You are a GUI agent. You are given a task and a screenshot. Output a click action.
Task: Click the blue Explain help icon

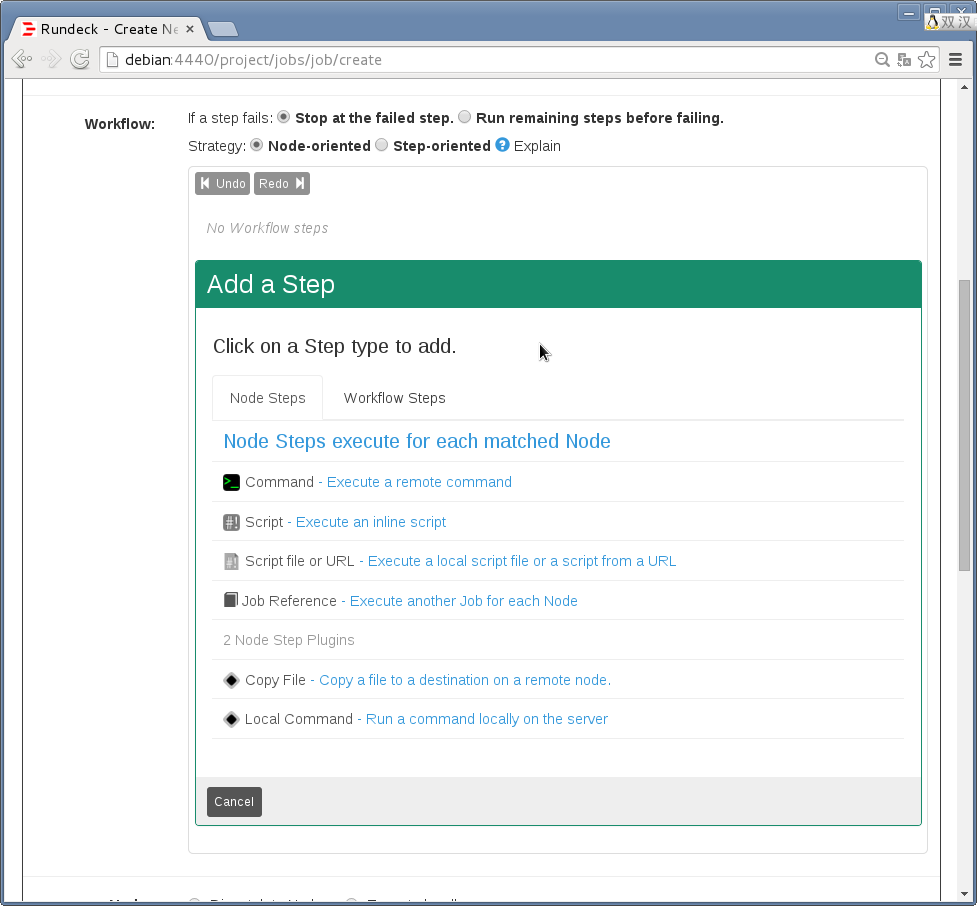coord(502,145)
